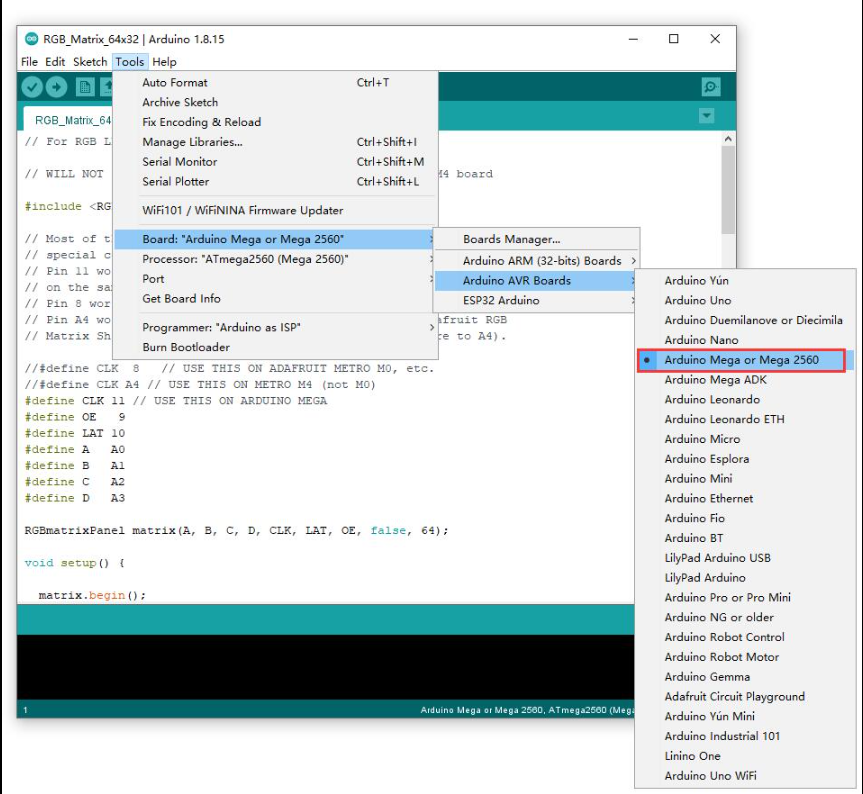Select Arduino Pro or Pro Mini

tap(745, 598)
